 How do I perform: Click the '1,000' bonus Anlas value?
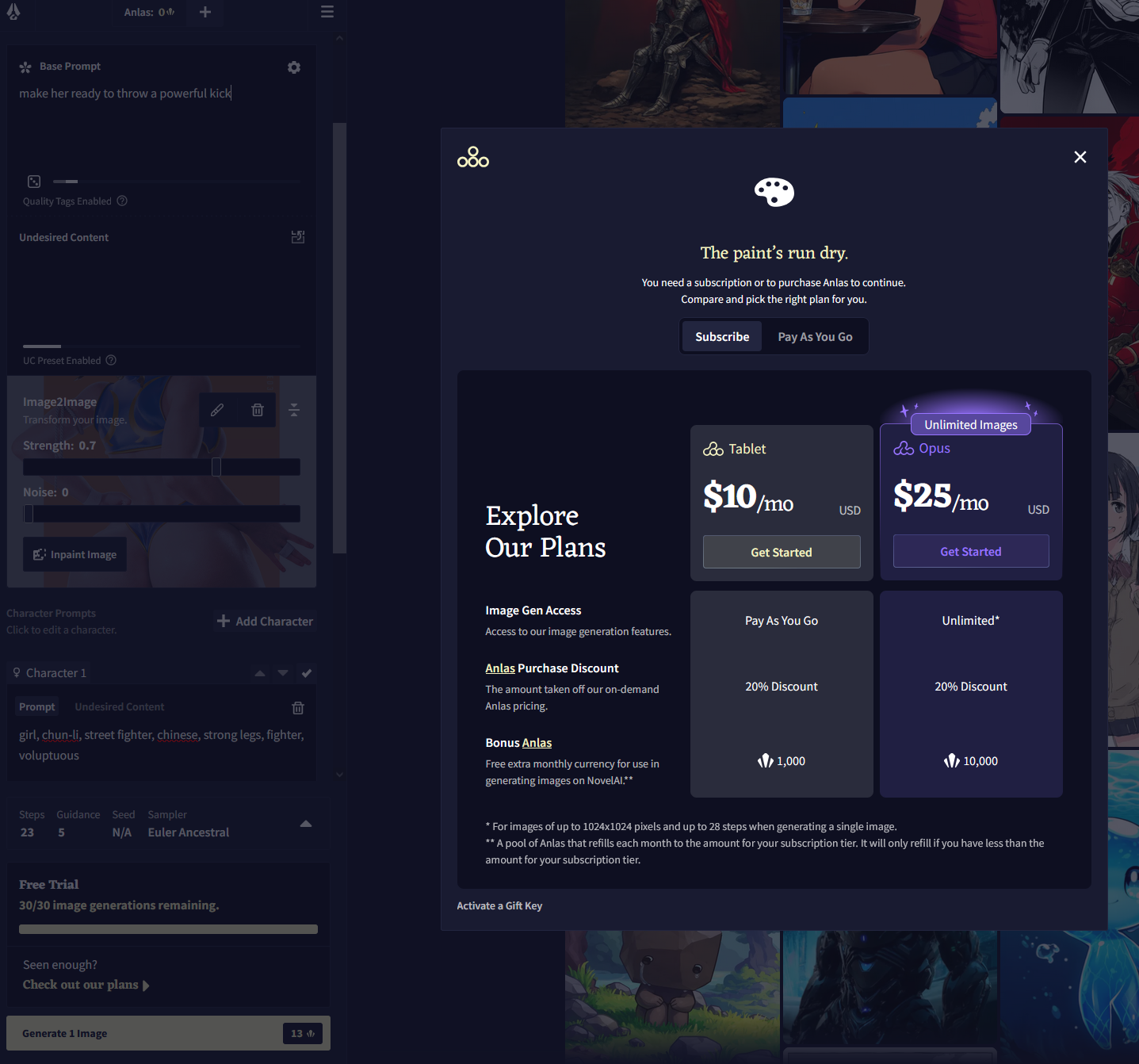point(782,761)
